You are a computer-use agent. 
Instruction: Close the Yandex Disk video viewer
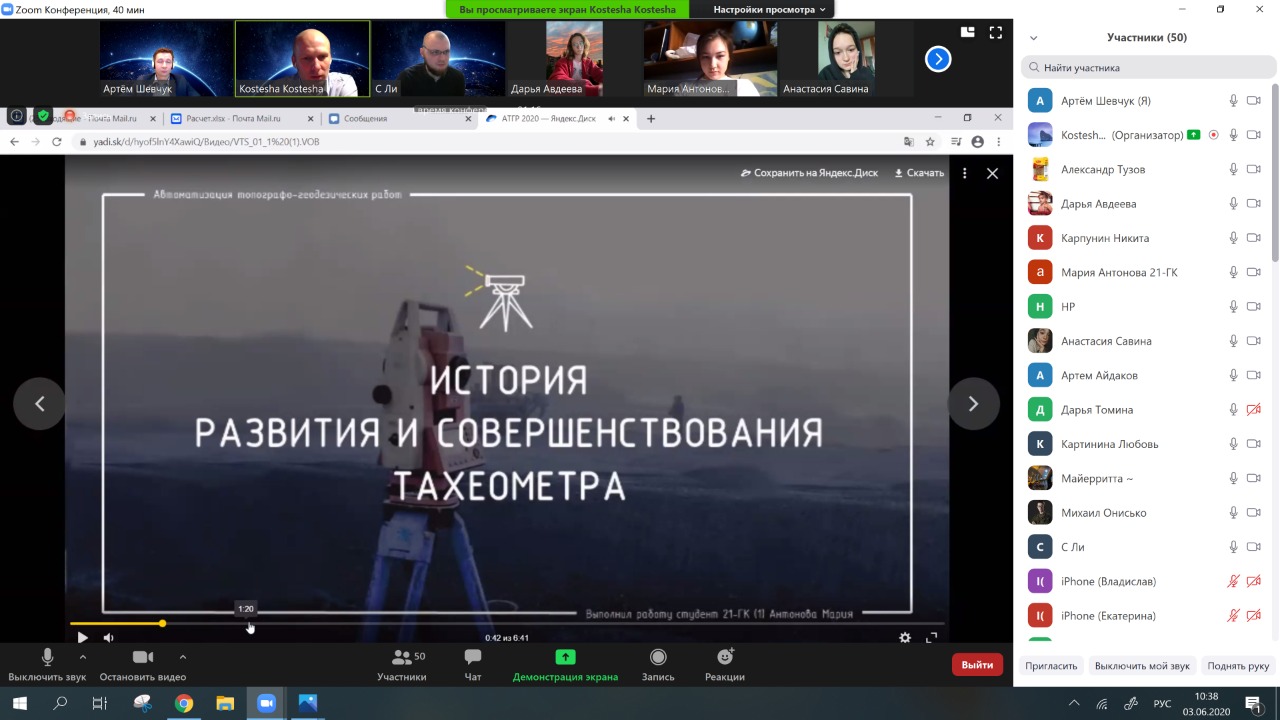(992, 173)
